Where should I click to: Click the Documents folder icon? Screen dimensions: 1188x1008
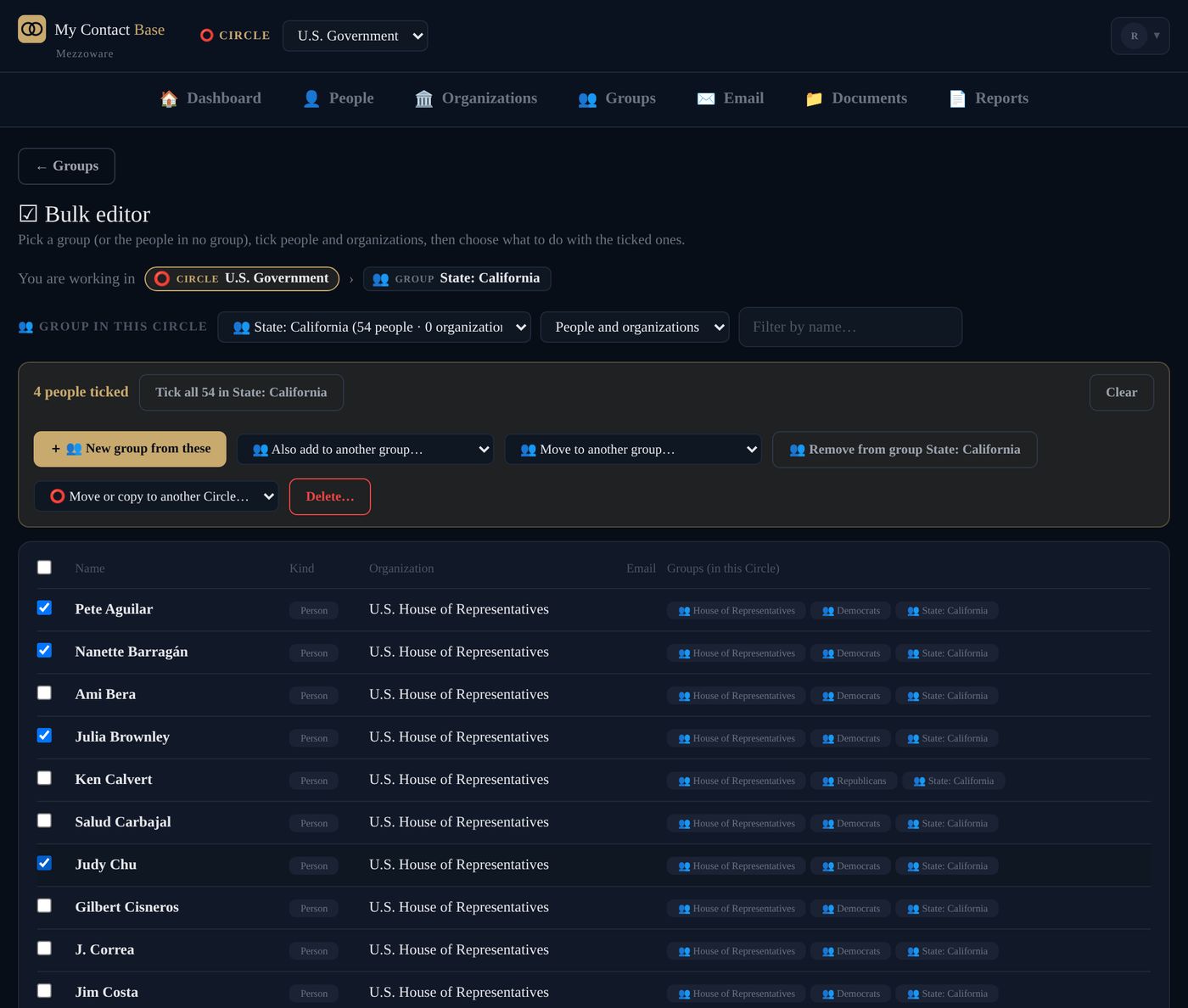pyautogui.click(x=814, y=98)
